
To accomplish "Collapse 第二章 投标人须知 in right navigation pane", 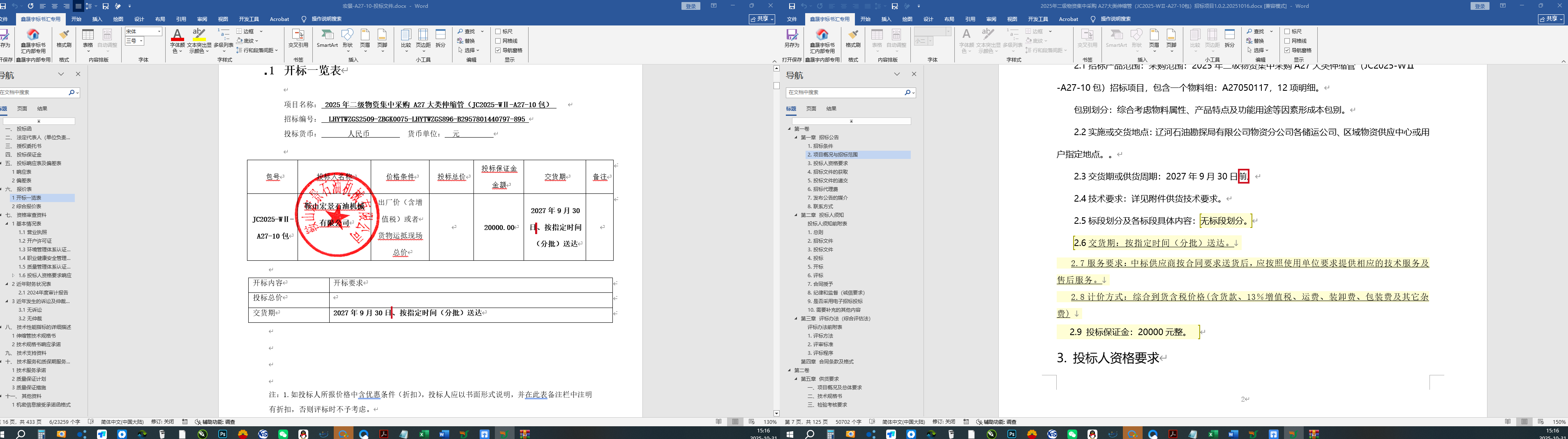I will (x=796, y=215).
